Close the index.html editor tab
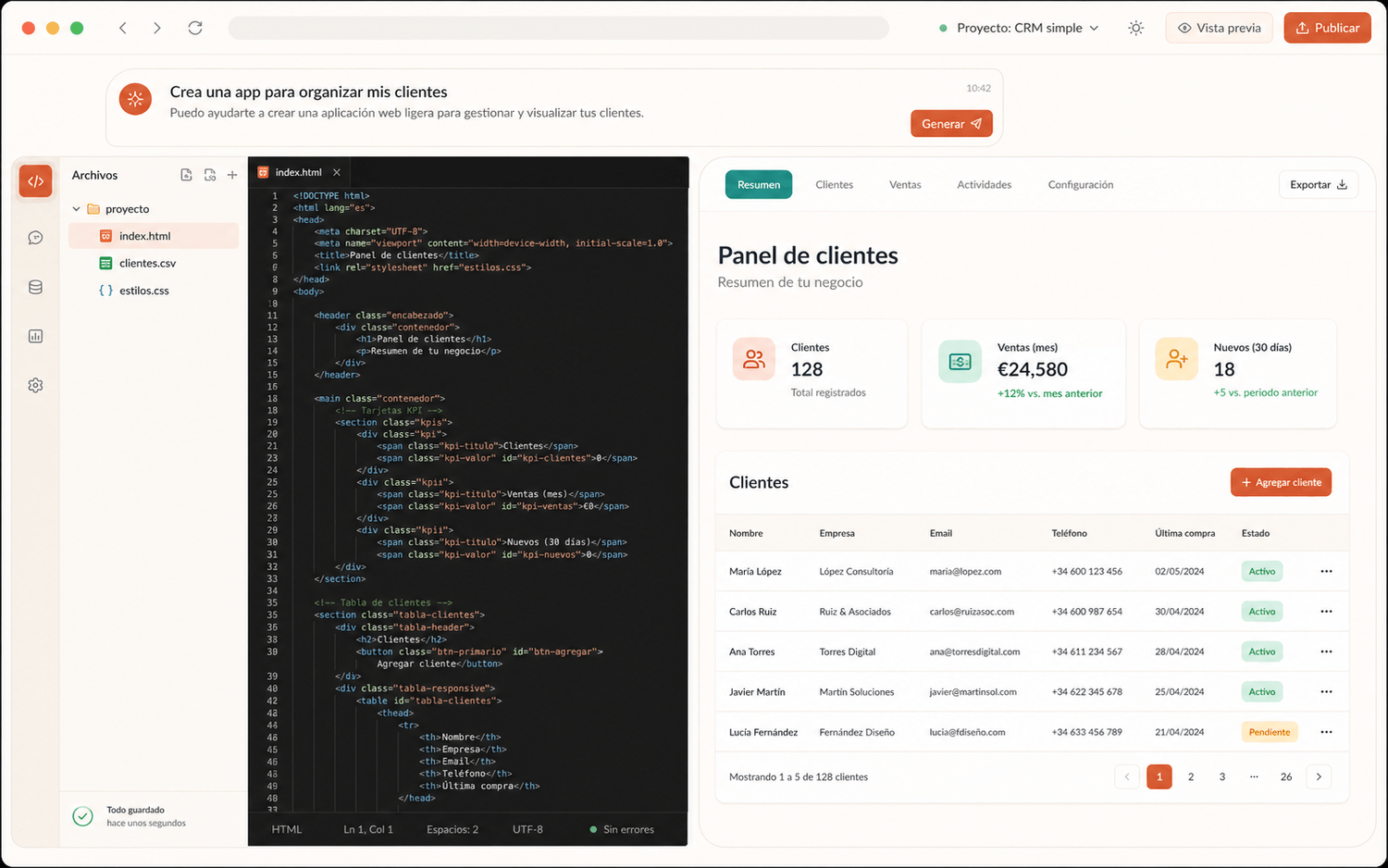Viewport: 1388px width, 868px height. point(337,172)
